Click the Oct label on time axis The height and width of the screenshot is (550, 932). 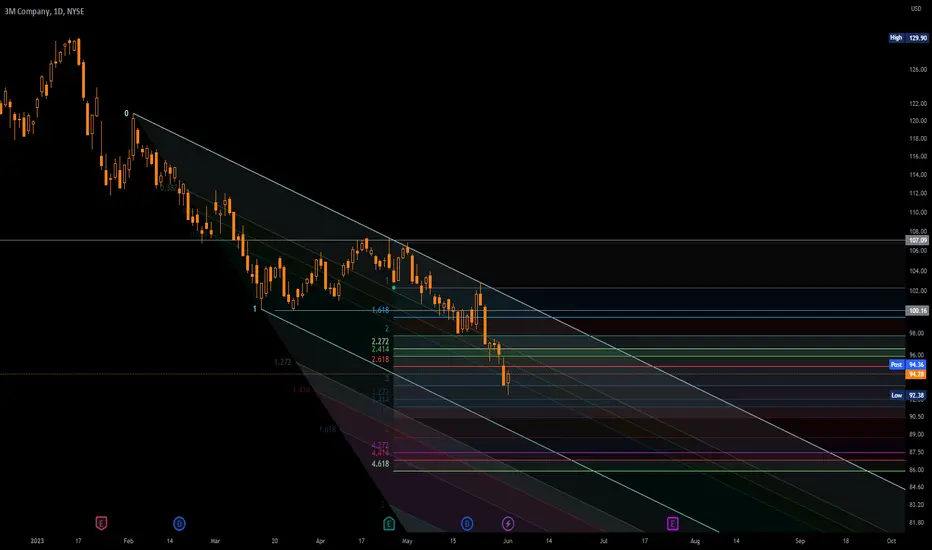[x=891, y=540]
